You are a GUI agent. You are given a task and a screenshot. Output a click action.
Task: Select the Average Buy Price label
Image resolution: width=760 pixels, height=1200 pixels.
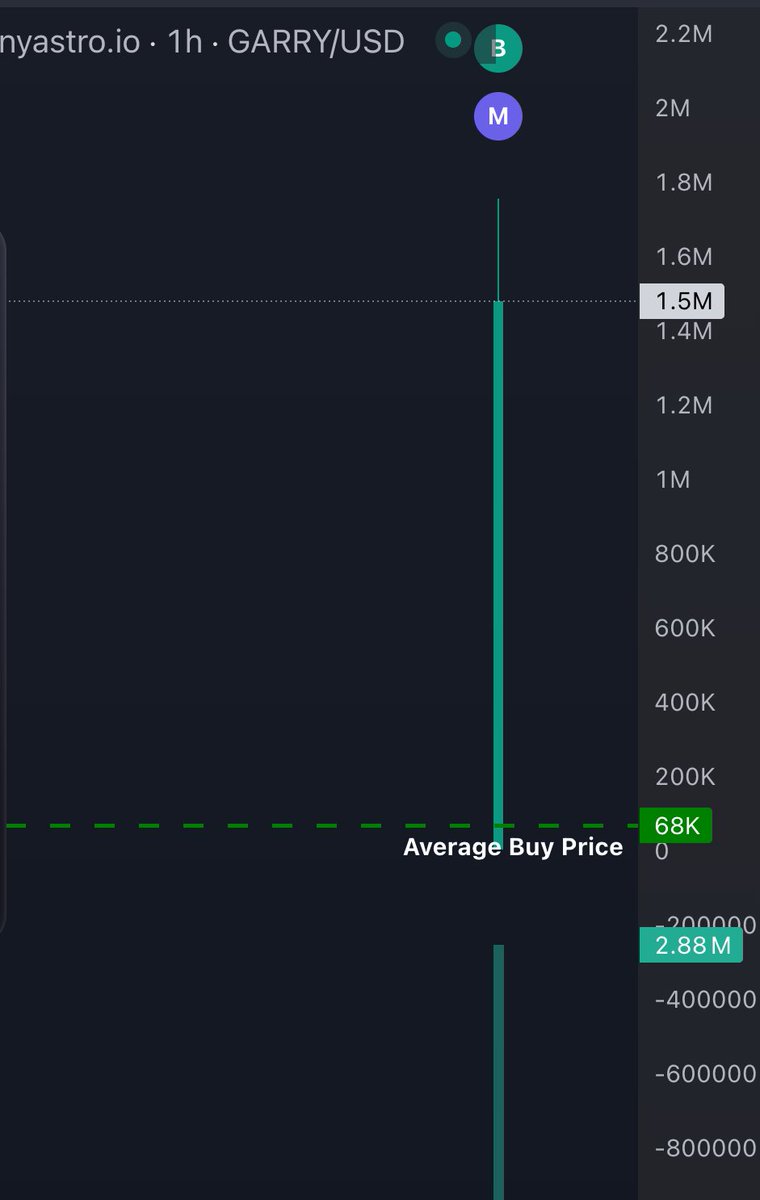[513, 848]
